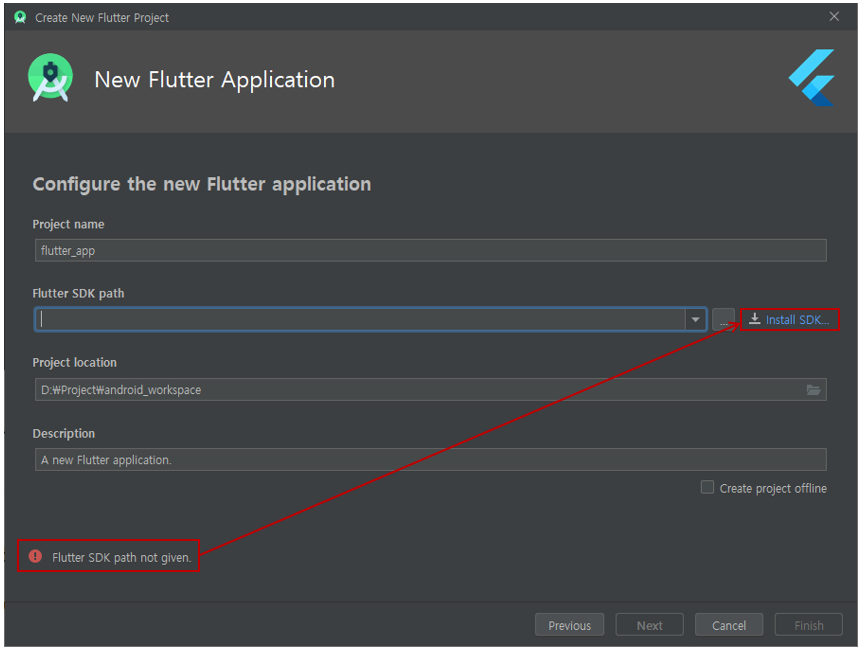
Task: Close the Create New Flutter Project dialog
Action: (834, 17)
